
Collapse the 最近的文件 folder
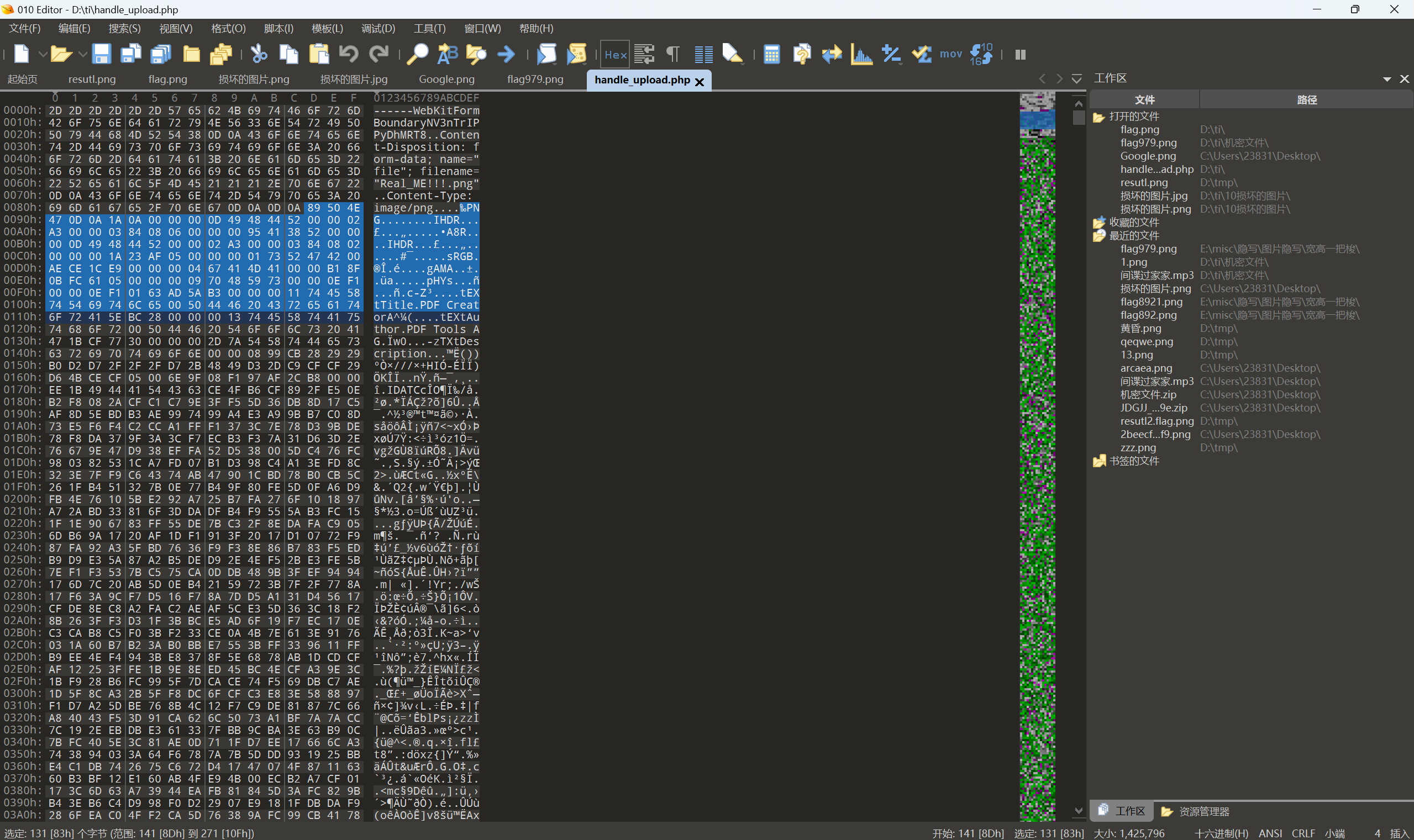1098,236
